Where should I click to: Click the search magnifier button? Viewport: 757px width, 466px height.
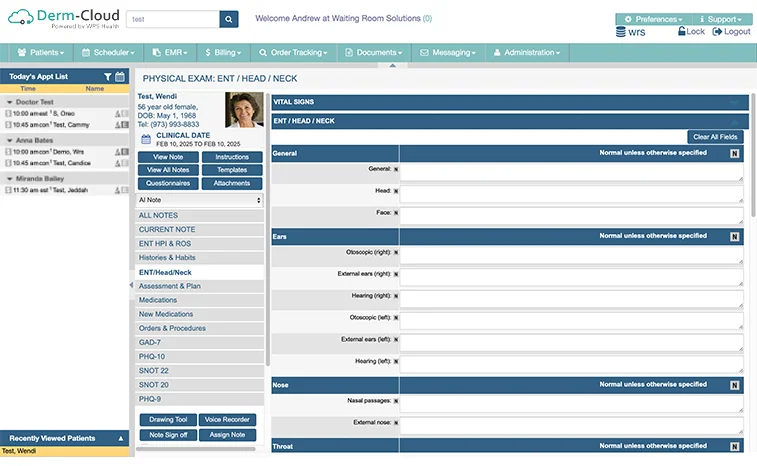click(x=228, y=19)
